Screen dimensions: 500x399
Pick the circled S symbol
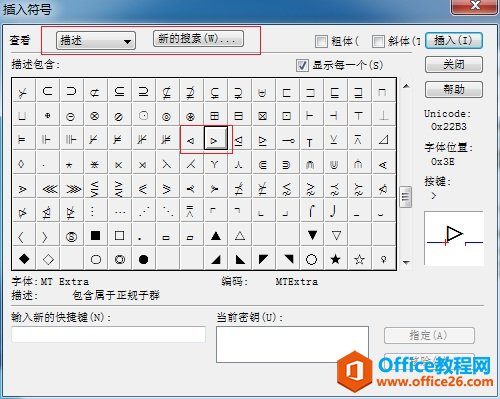(72, 237)
